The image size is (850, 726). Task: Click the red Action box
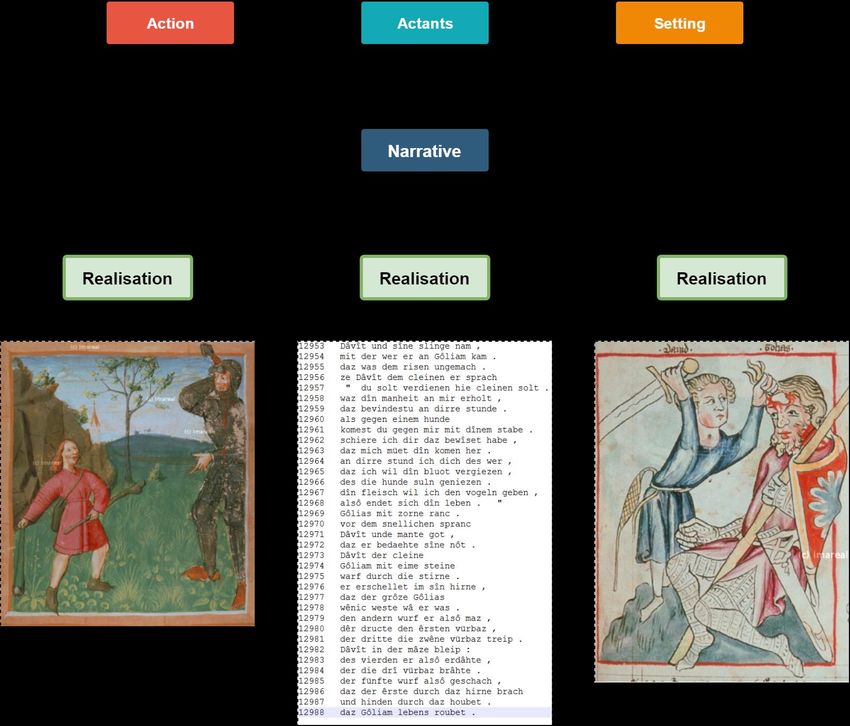click(x=170, y=23)
